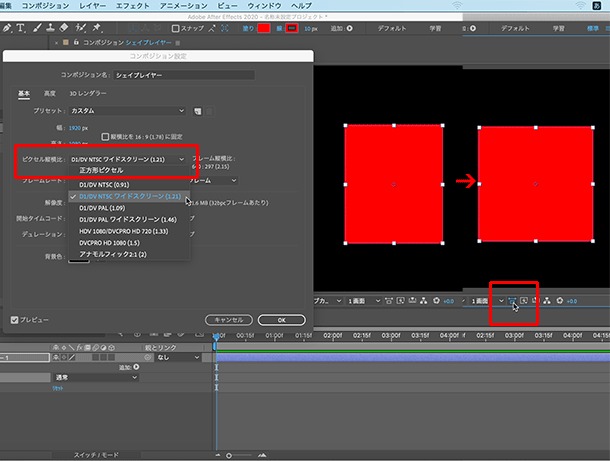Image resolution: width=610 pixels, height=461 pixels.
Task: Select the Eraser tool
Action: coord(64,28)
